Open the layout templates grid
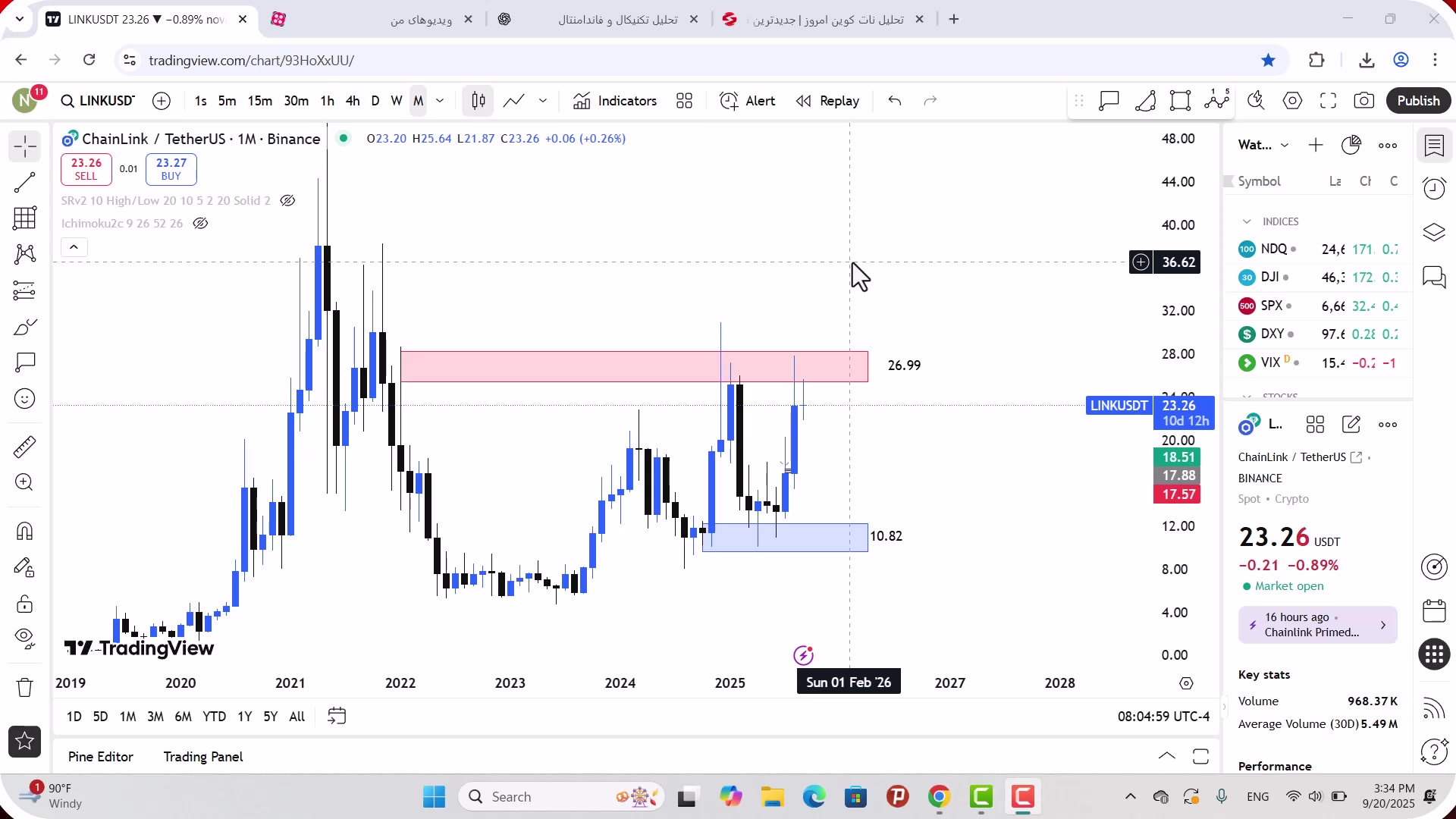Screen dimensions: 1456x819 tap(685, 101)
